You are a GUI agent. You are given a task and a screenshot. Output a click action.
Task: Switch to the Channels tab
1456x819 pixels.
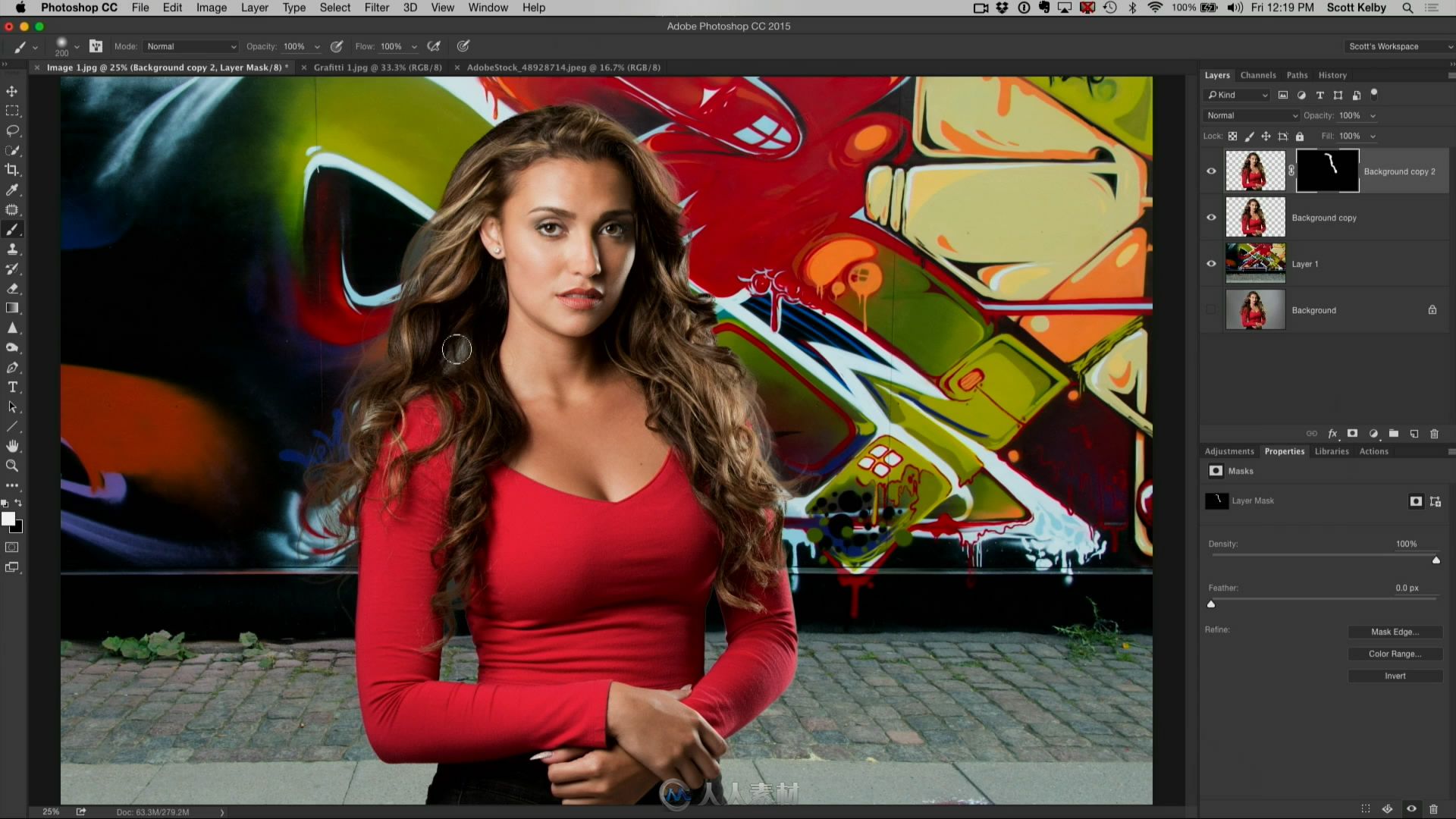click(1258, 75)
